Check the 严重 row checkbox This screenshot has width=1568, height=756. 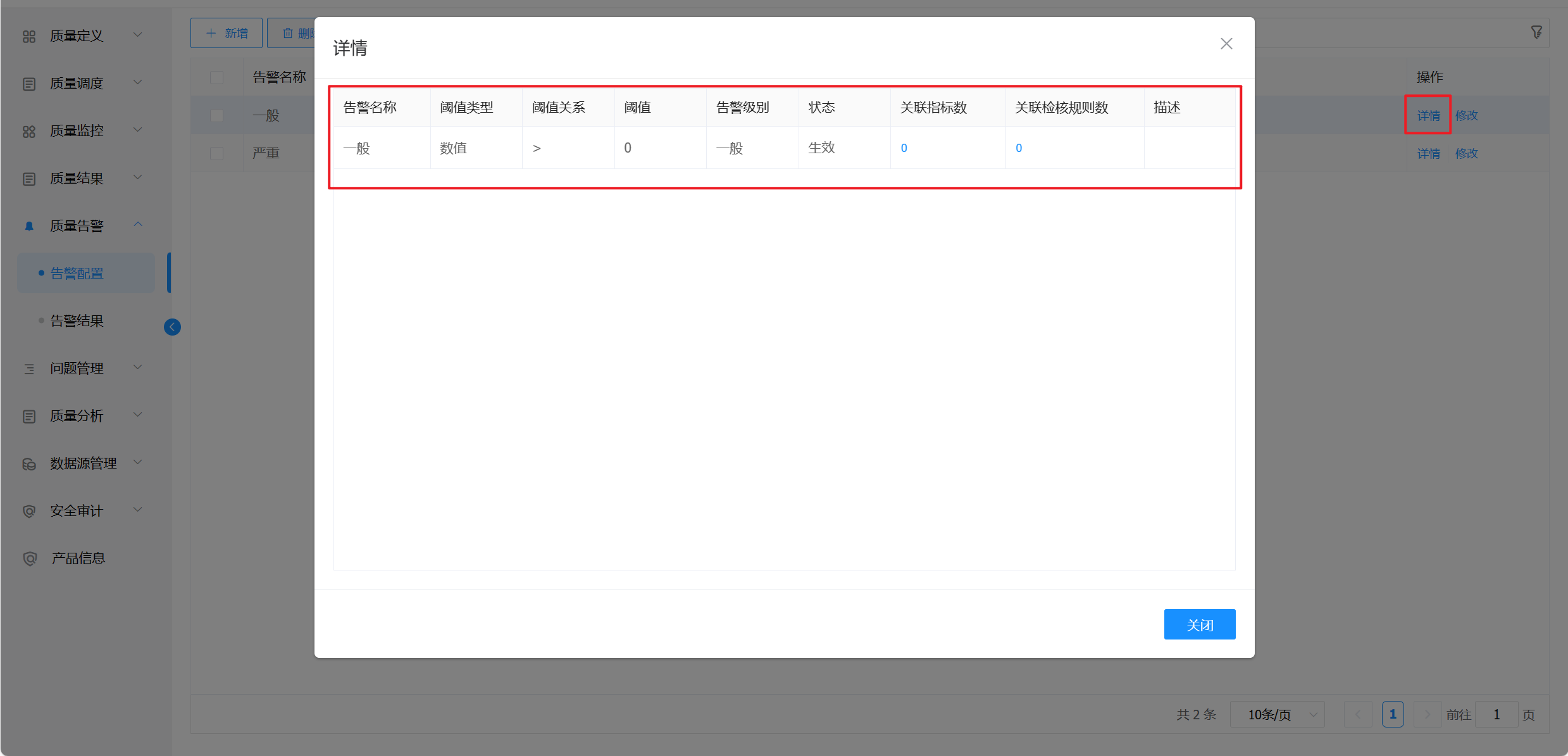(x=217, y=153)
